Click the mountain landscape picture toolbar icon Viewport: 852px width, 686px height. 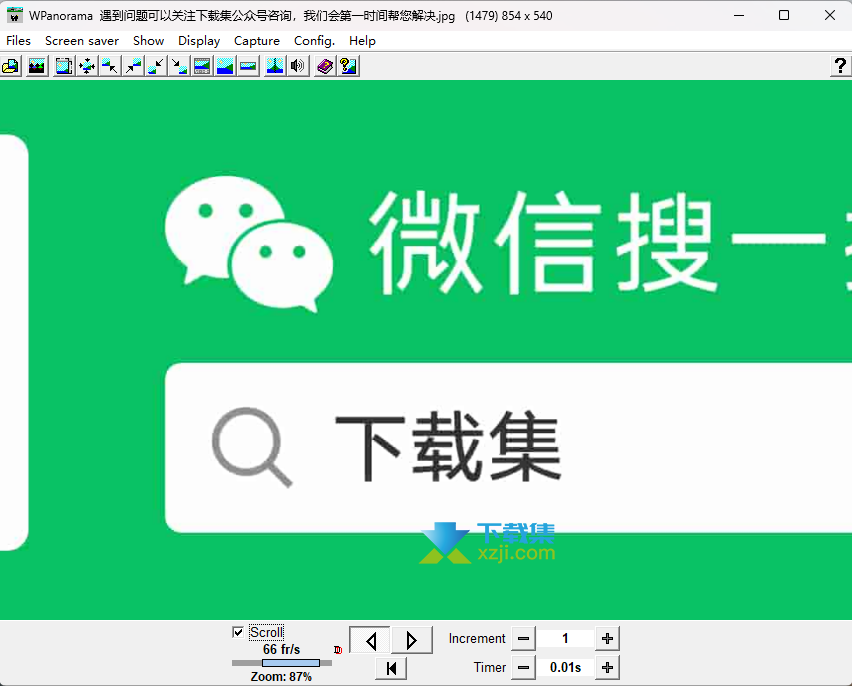point(37,66)
